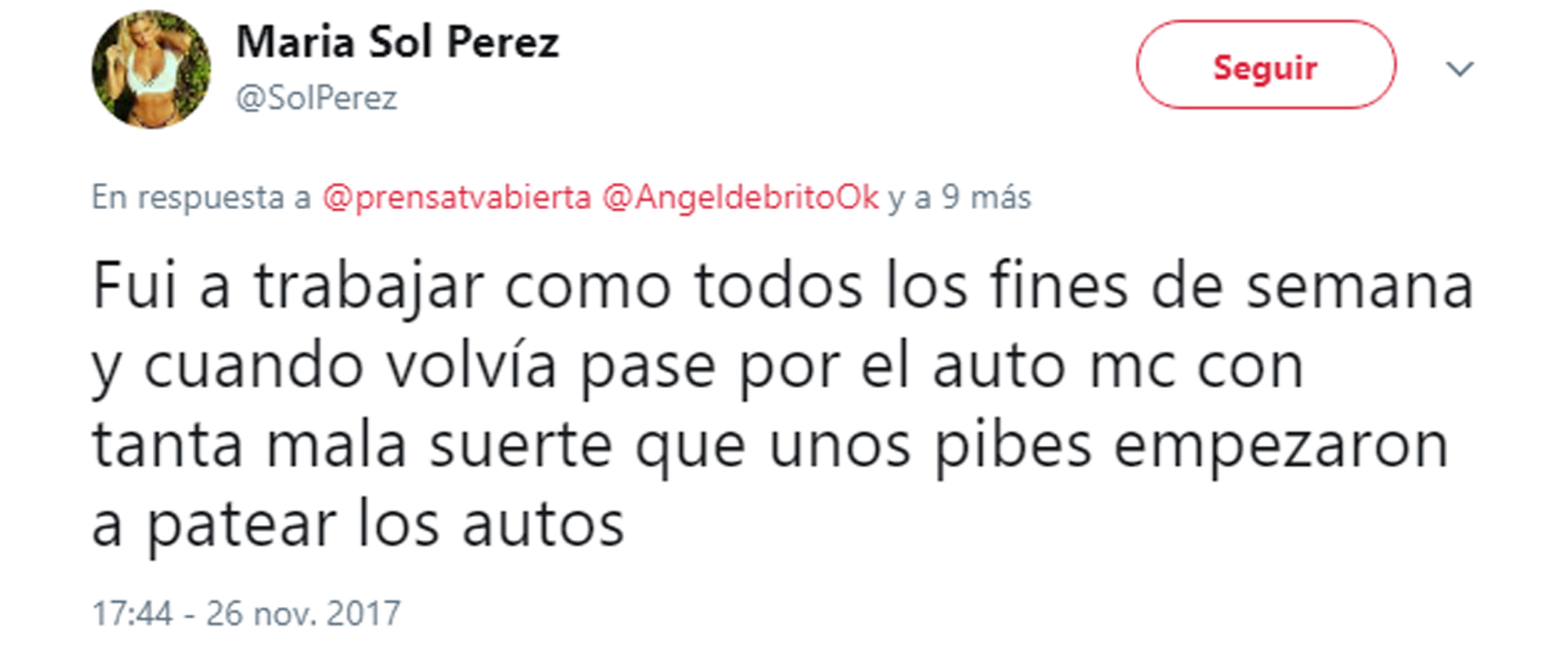Click the "26 nov. 2017" date
Screen dimensions: 1568x655
(x=303, y=613)
